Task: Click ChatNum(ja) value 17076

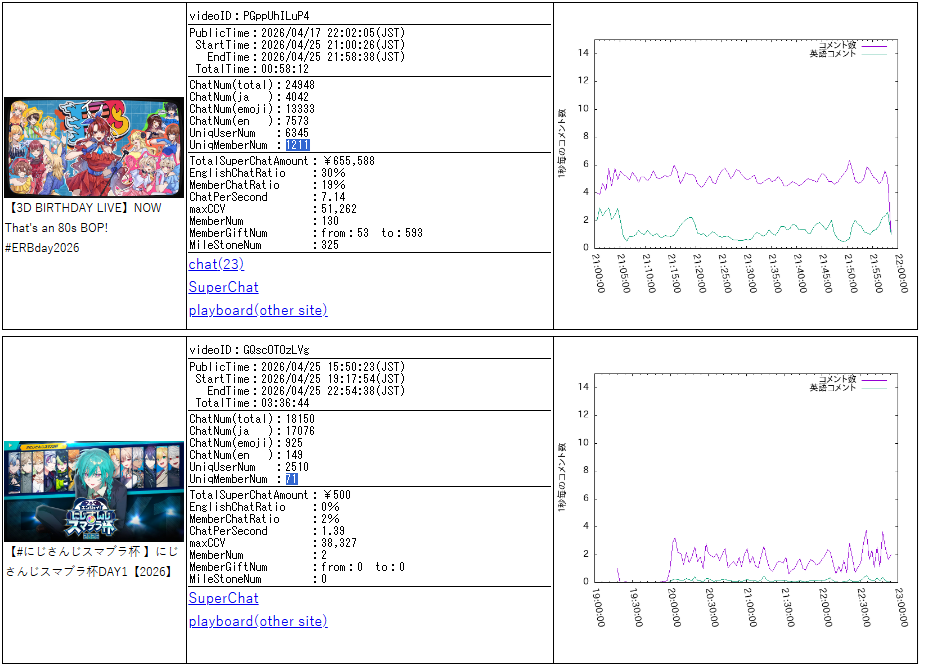Action: [300, 432]
